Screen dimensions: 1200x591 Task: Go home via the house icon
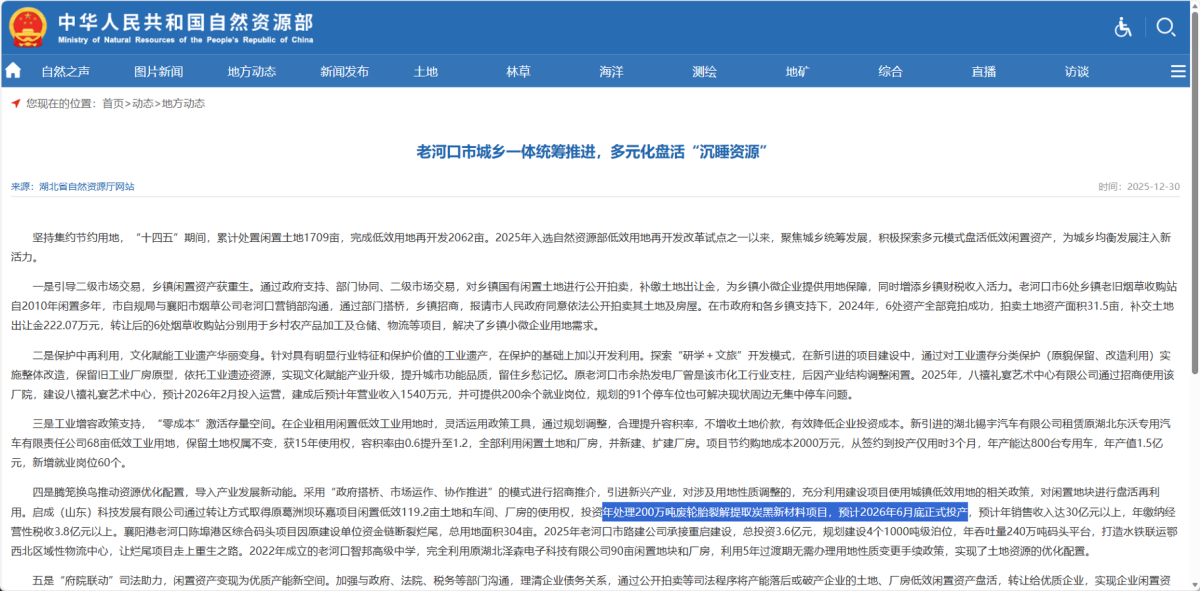13,71
